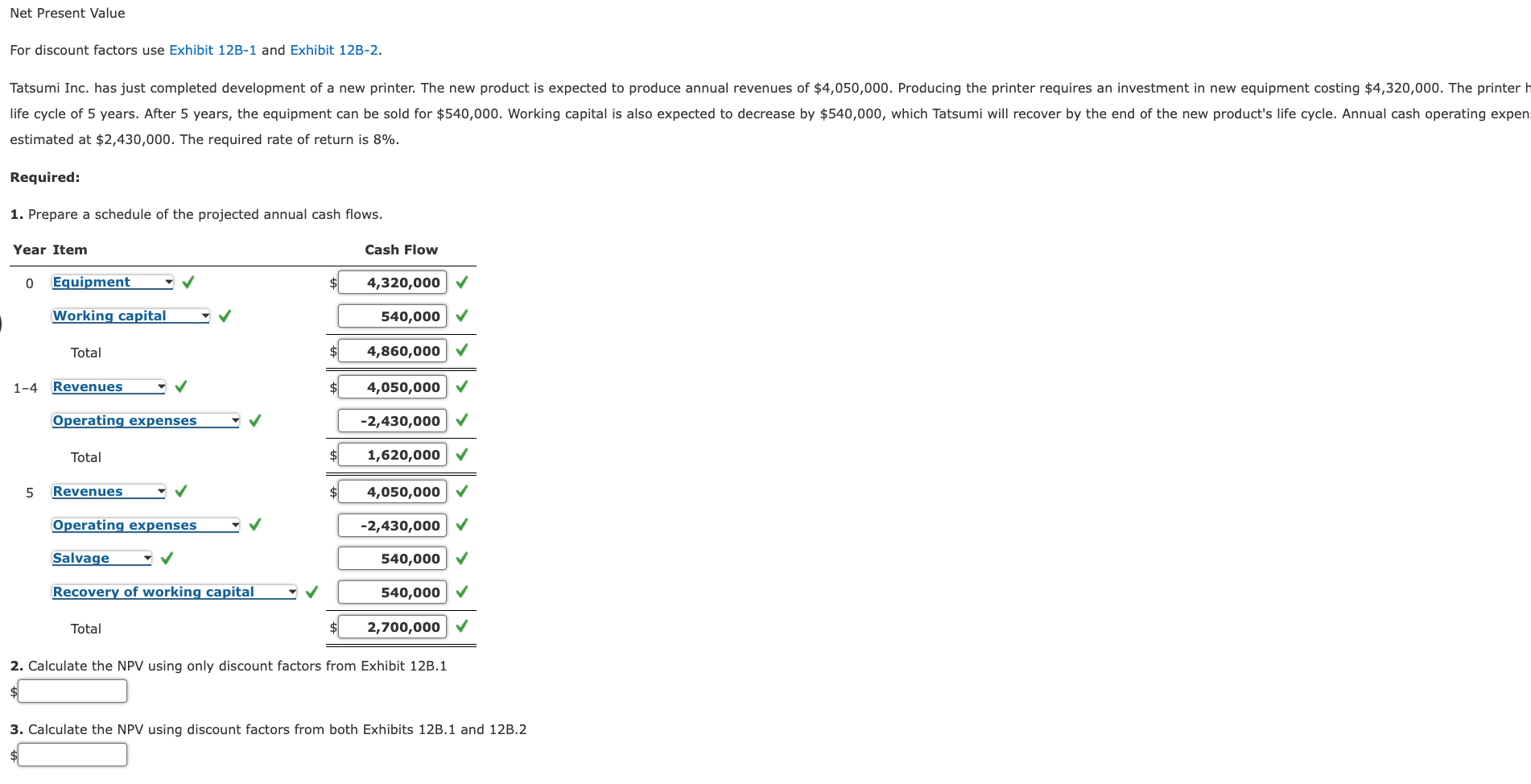Open Exhibit 12B-1 link
The image size is (1531, 784).
[213, 50]
